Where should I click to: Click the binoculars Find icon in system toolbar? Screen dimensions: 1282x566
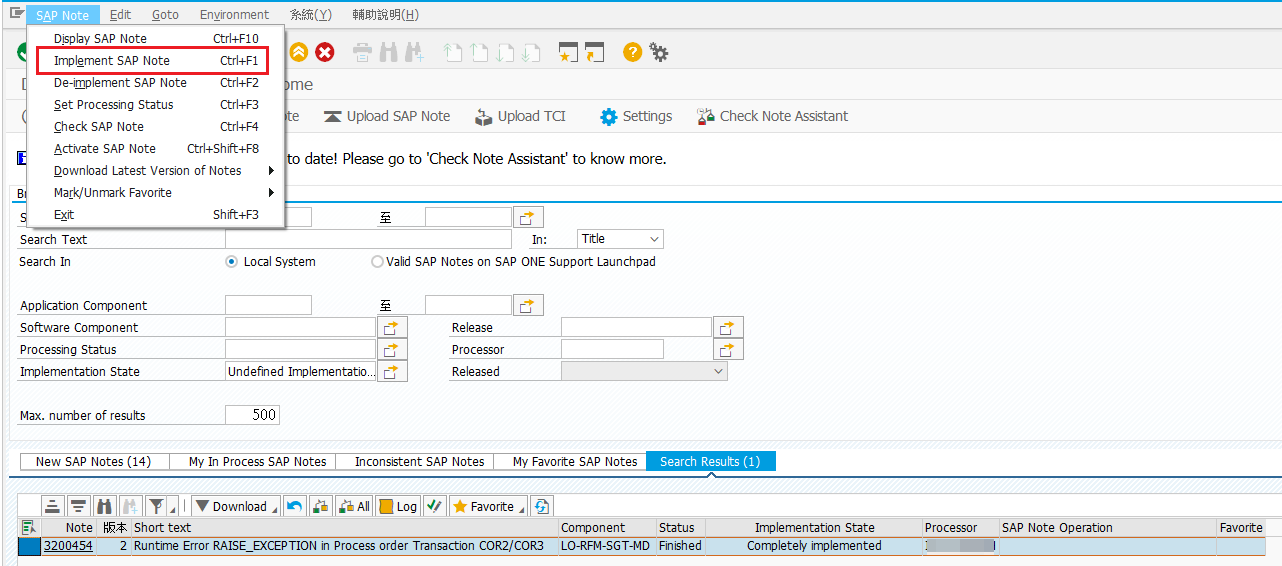[389, 52]
